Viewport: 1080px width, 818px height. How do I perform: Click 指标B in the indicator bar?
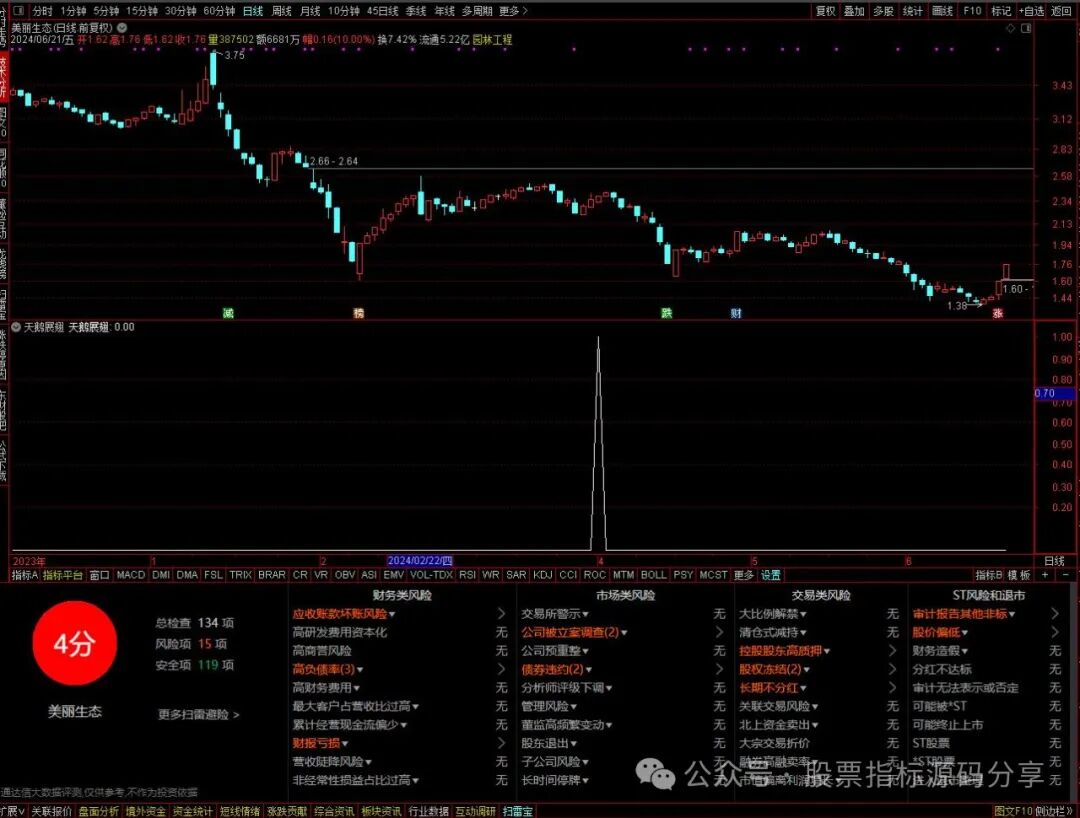point(988,575)
